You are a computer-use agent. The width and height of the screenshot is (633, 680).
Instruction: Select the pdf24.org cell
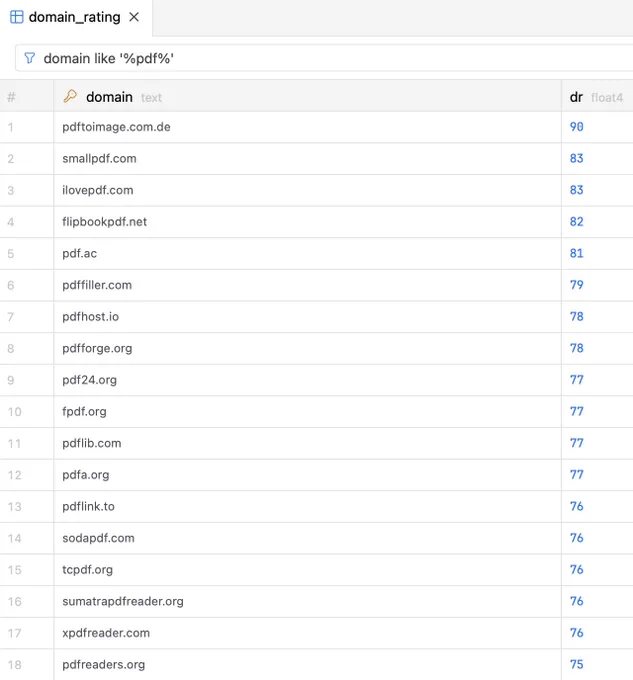pos(307,380)
